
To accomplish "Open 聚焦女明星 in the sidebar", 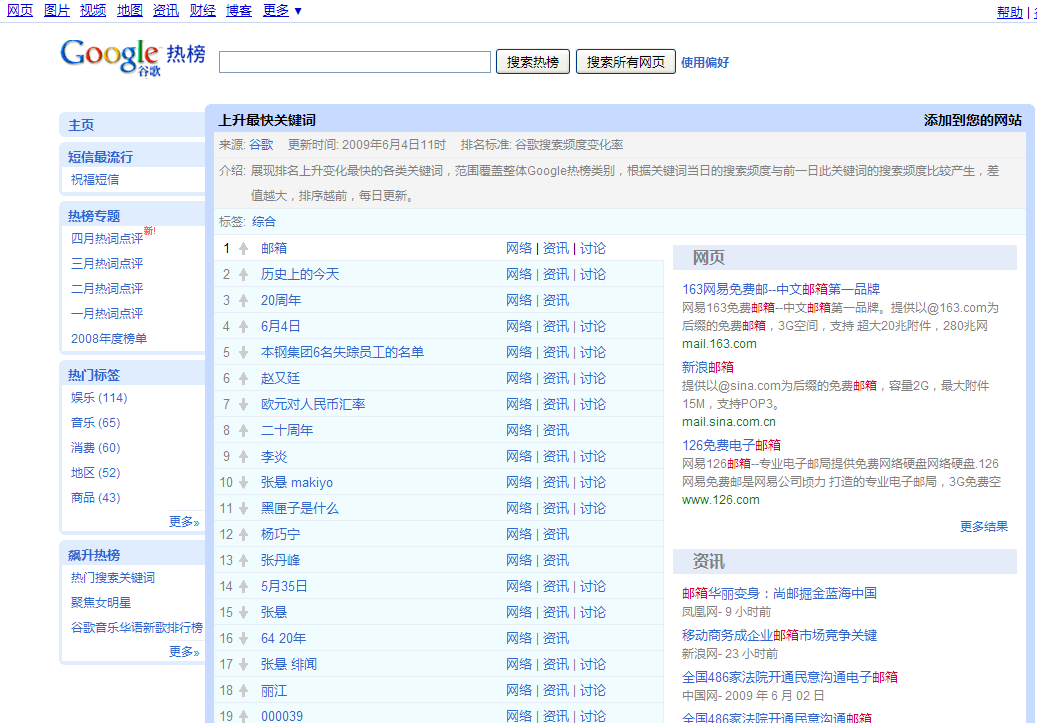I will (101, 603).
